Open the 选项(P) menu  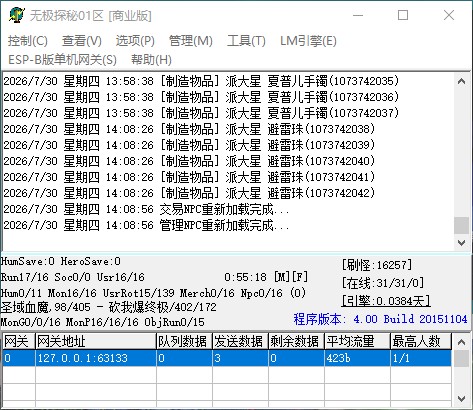[x=135, y=41]
